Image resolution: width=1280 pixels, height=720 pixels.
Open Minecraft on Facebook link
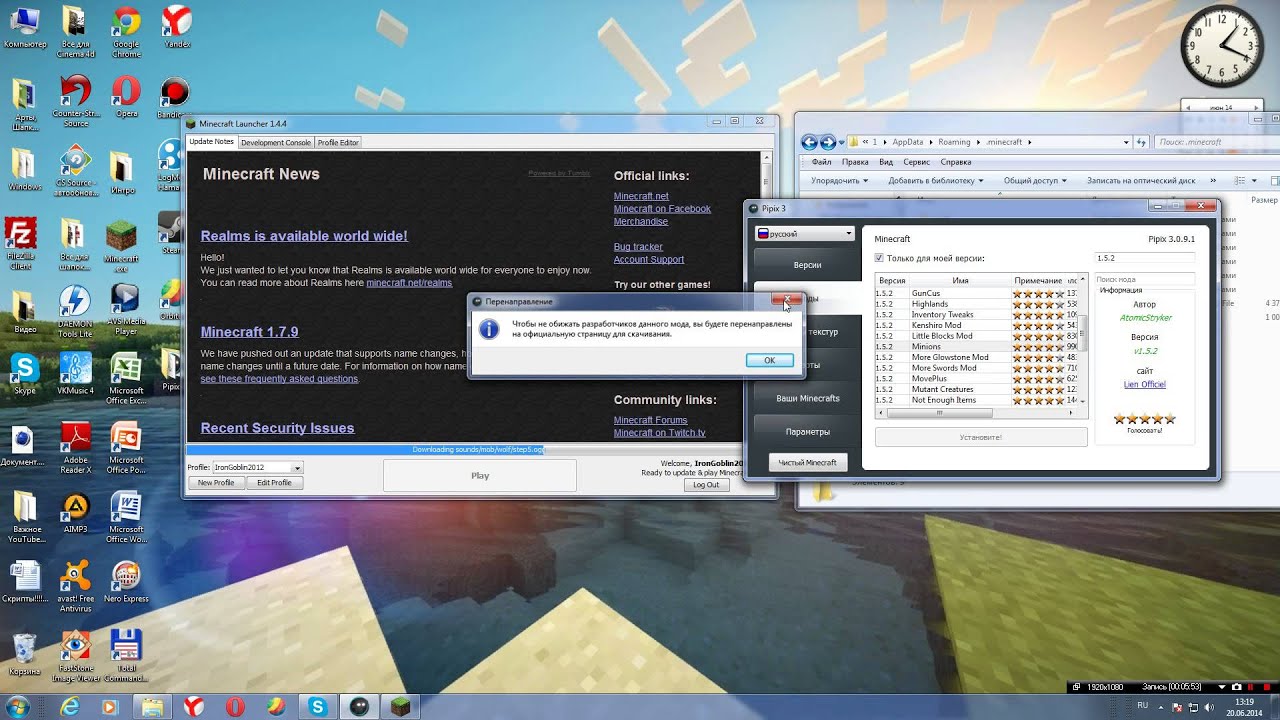[662, 209]
